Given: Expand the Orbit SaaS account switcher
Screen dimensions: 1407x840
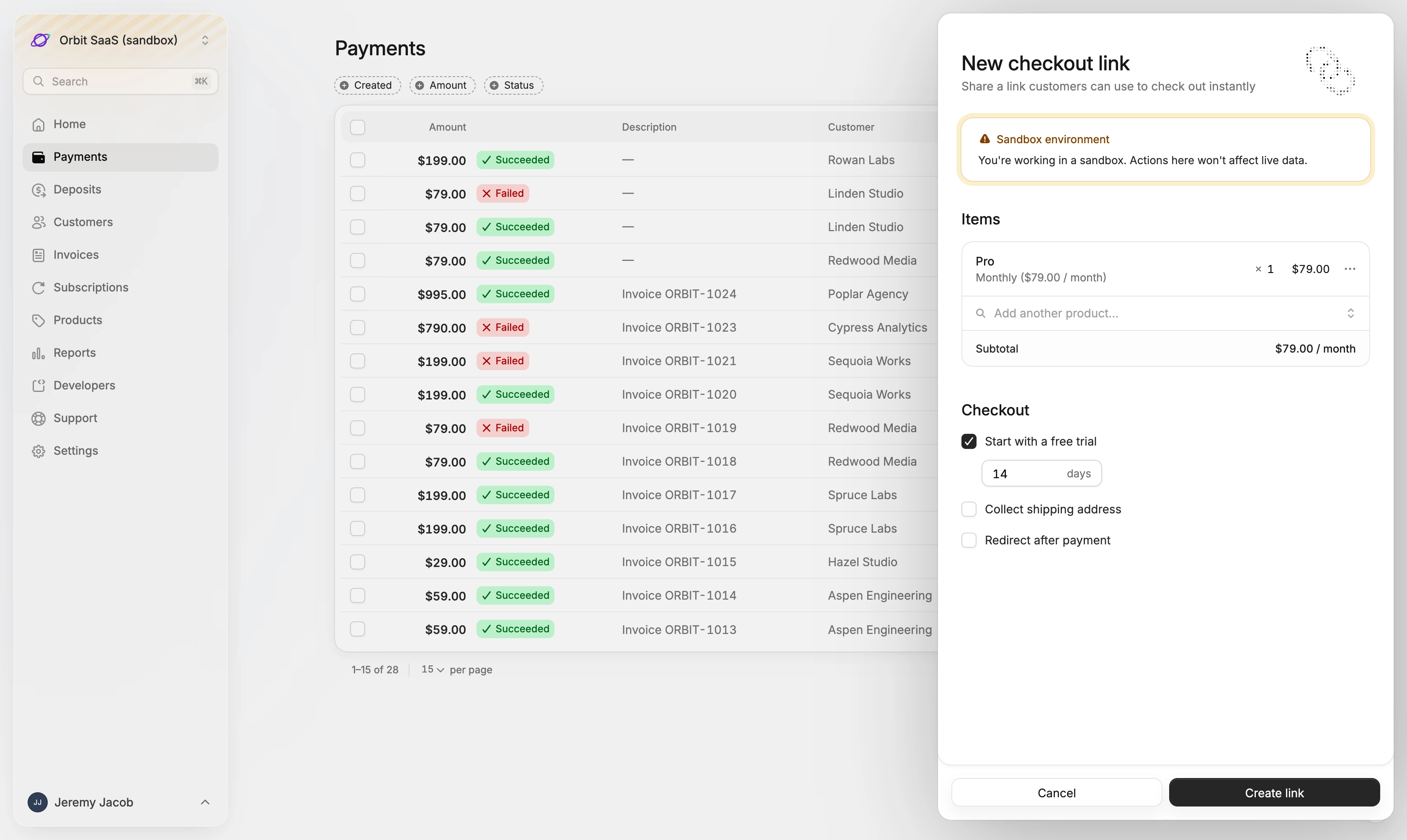Looking at the screenshot, I should 205,40.
